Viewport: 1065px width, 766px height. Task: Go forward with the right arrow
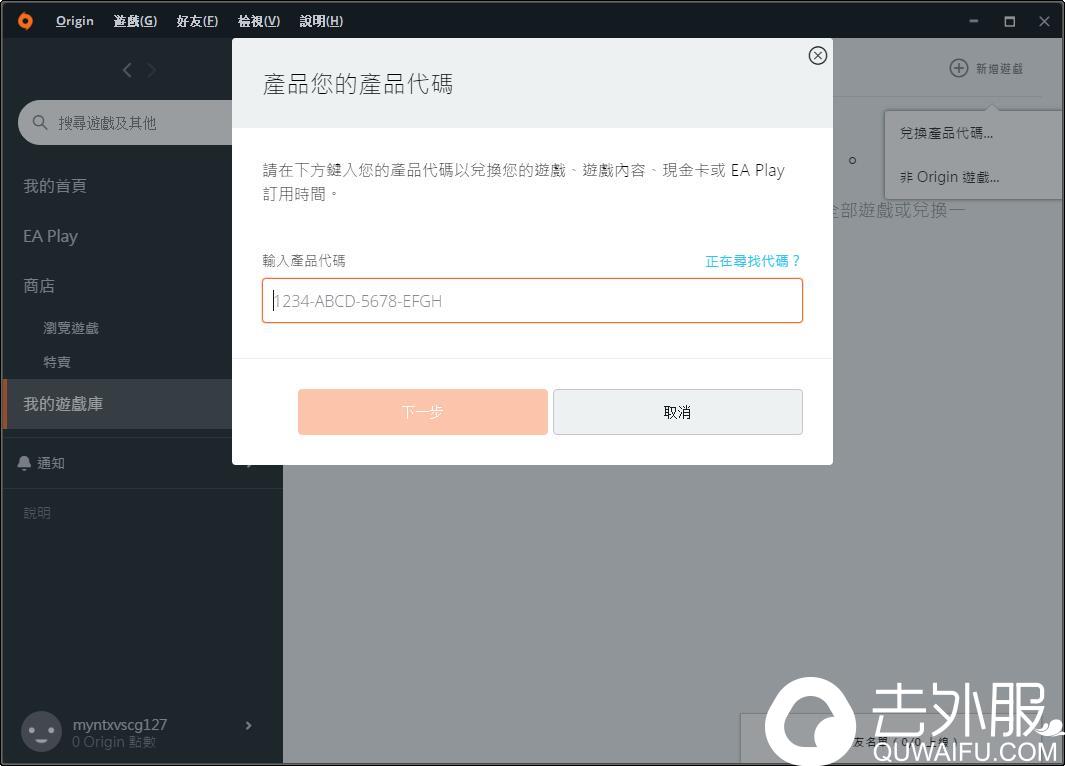[151, 70]
